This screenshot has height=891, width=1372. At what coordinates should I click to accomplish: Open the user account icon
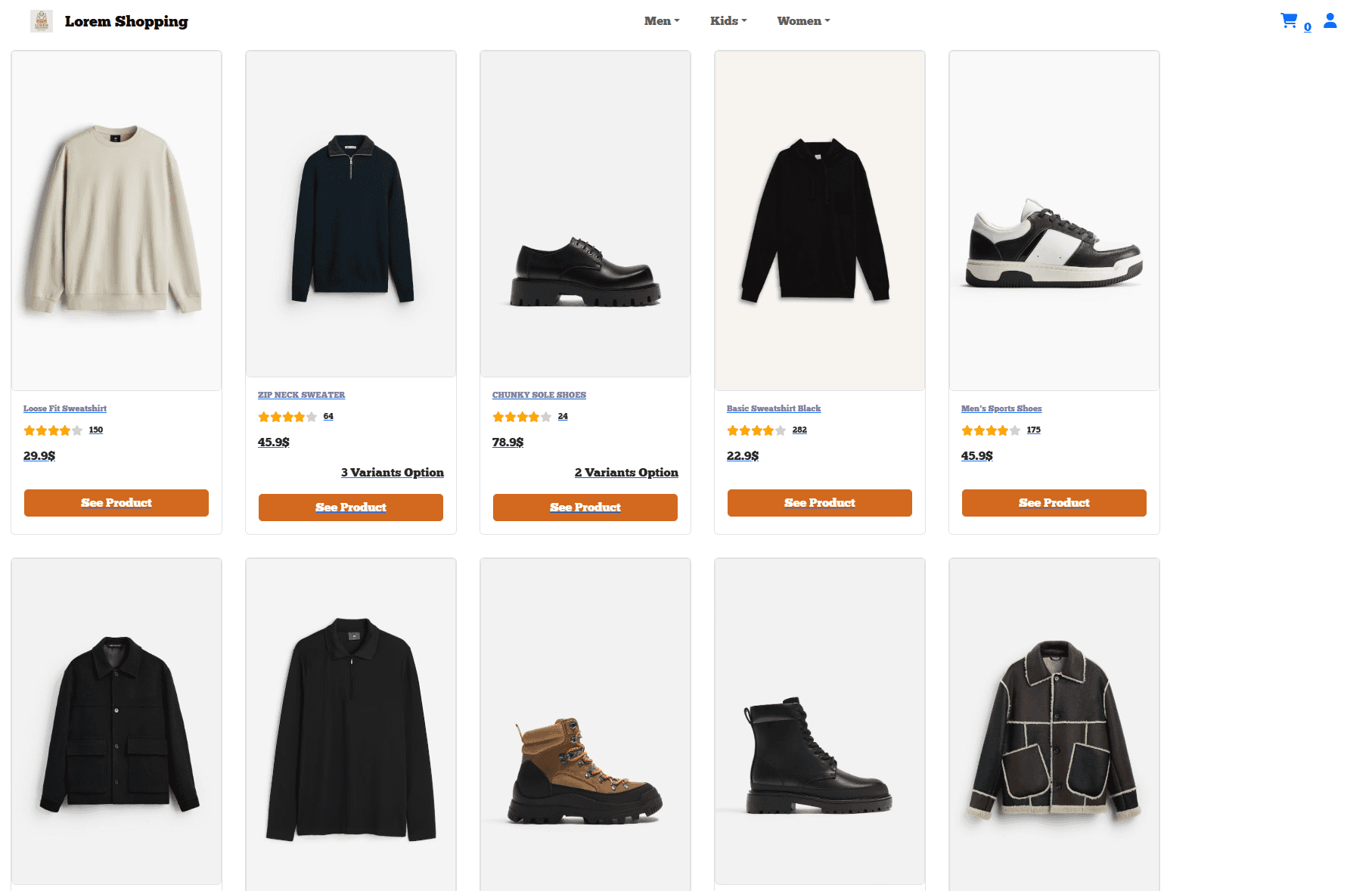1330,20
